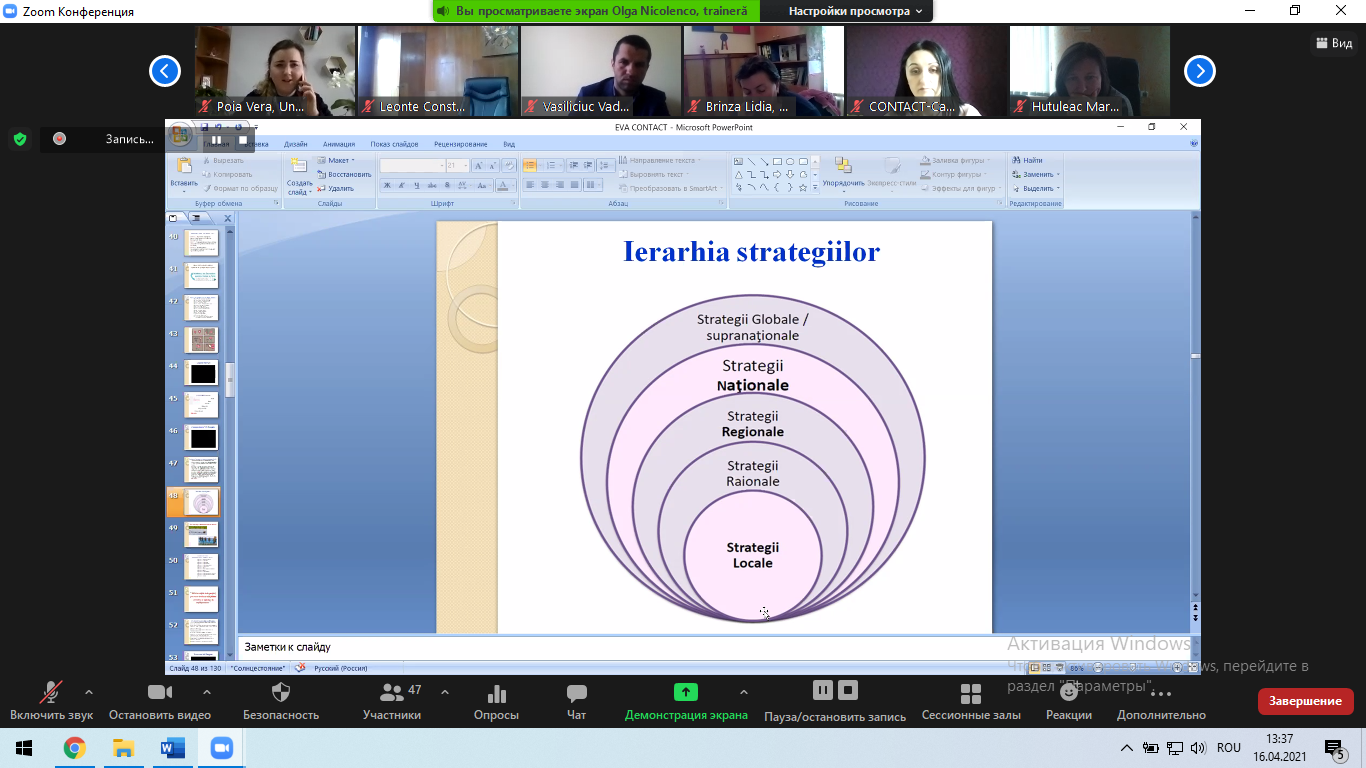1366x768 pixels.
Task: Open Breakout Rooms (Сессионные залы)
Action: tap(970, 694)
